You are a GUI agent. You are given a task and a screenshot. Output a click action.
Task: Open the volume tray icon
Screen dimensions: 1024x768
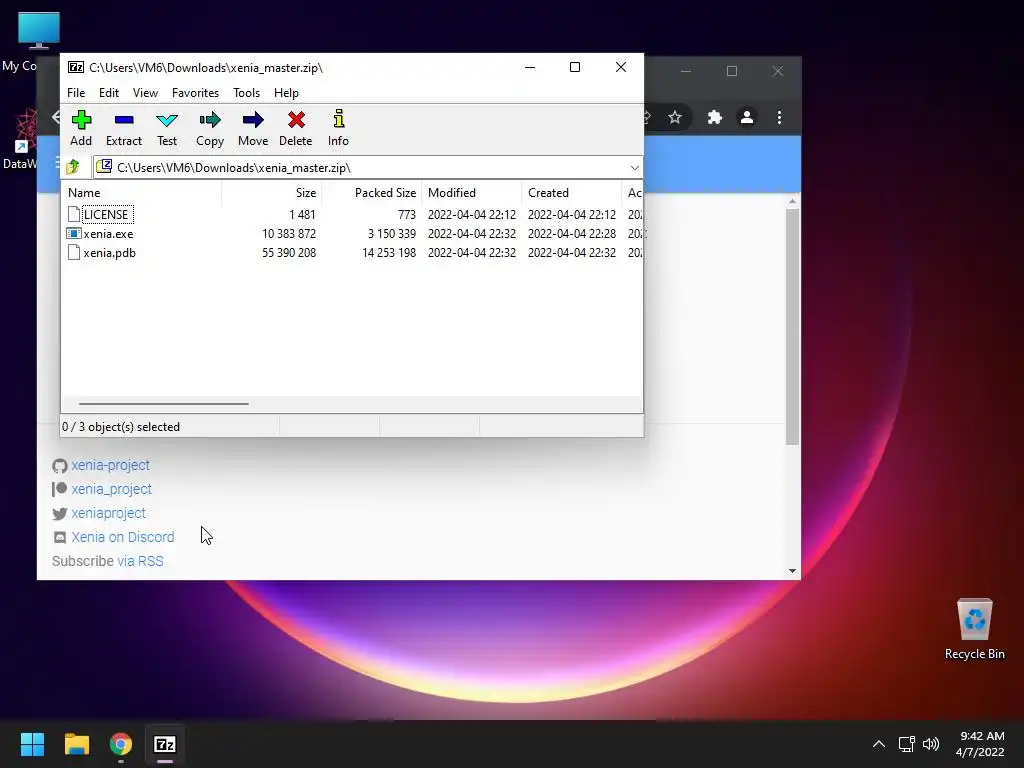tap(931, 744)
